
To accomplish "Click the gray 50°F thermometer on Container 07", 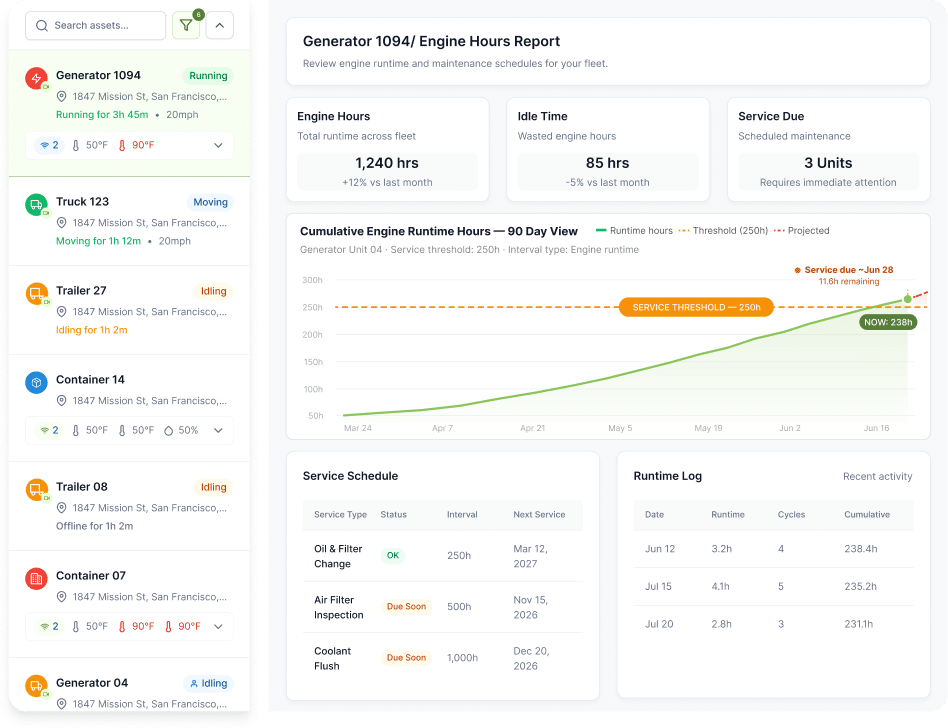I will click(x=76, y=626).
